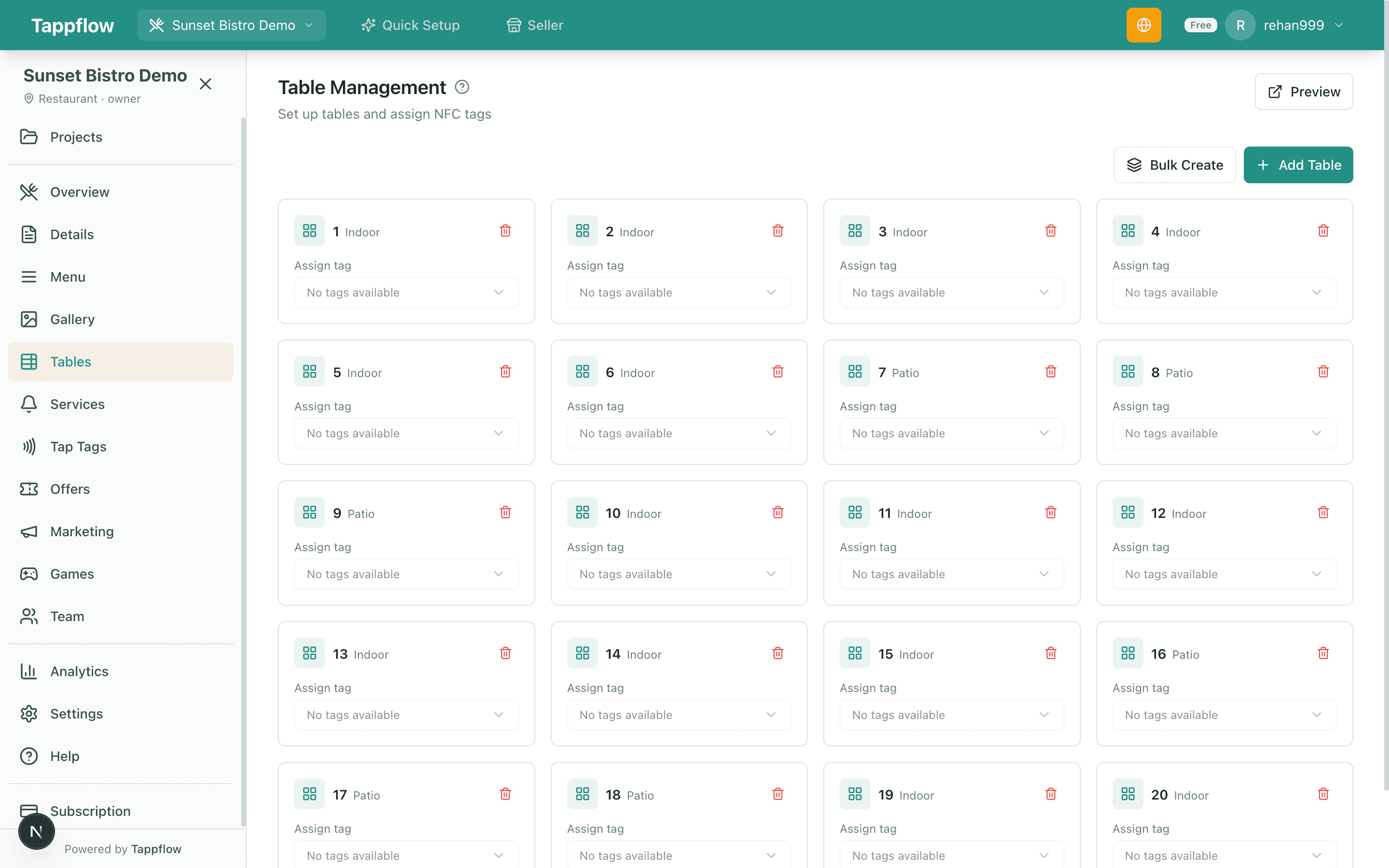Click the globe language icon in header
Screen dimensions: 1389x868
click(1144, 25)
